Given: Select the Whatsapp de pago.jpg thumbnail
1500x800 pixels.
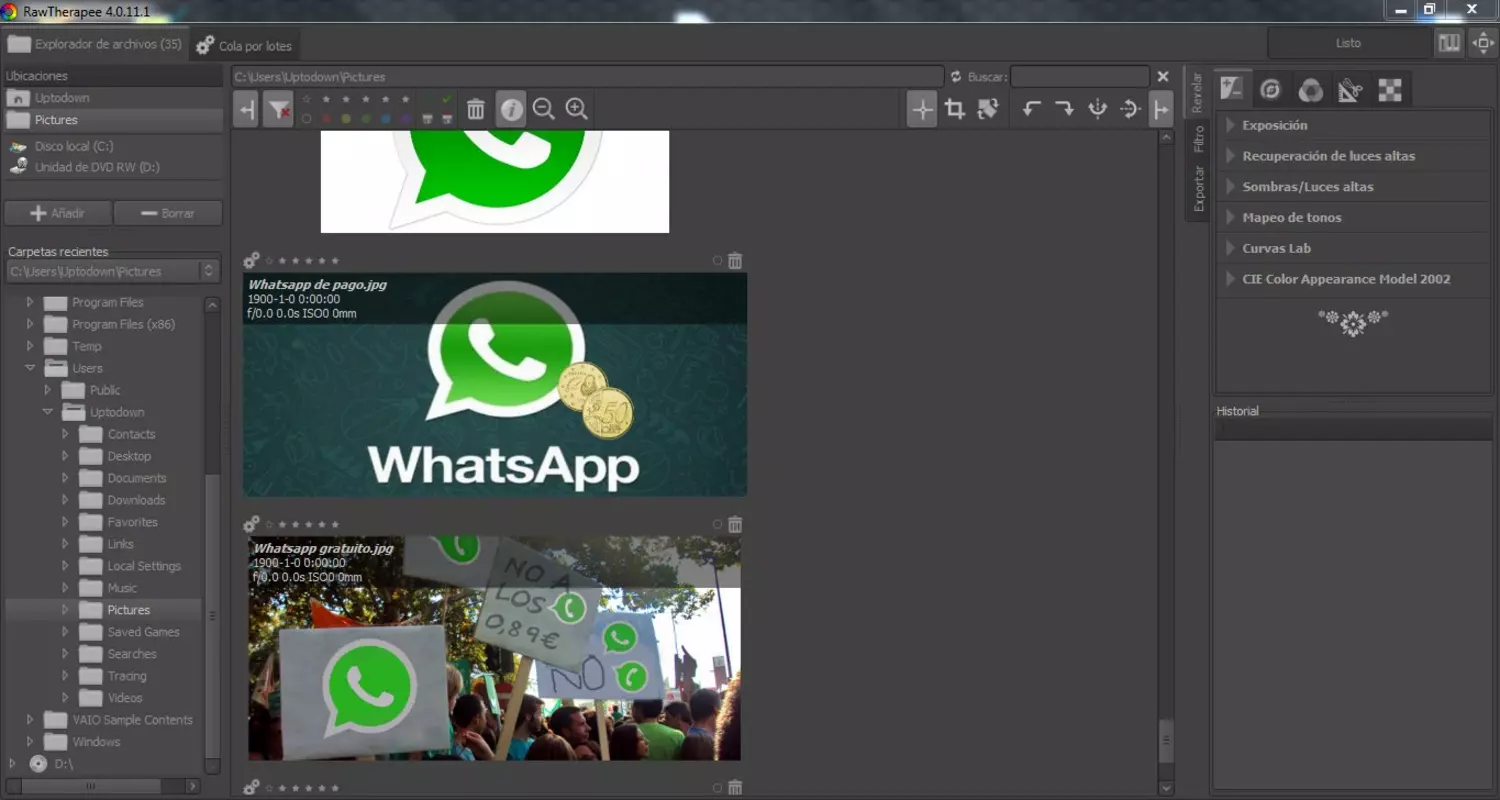Looking at the screenshot, I should click(495, 385).
